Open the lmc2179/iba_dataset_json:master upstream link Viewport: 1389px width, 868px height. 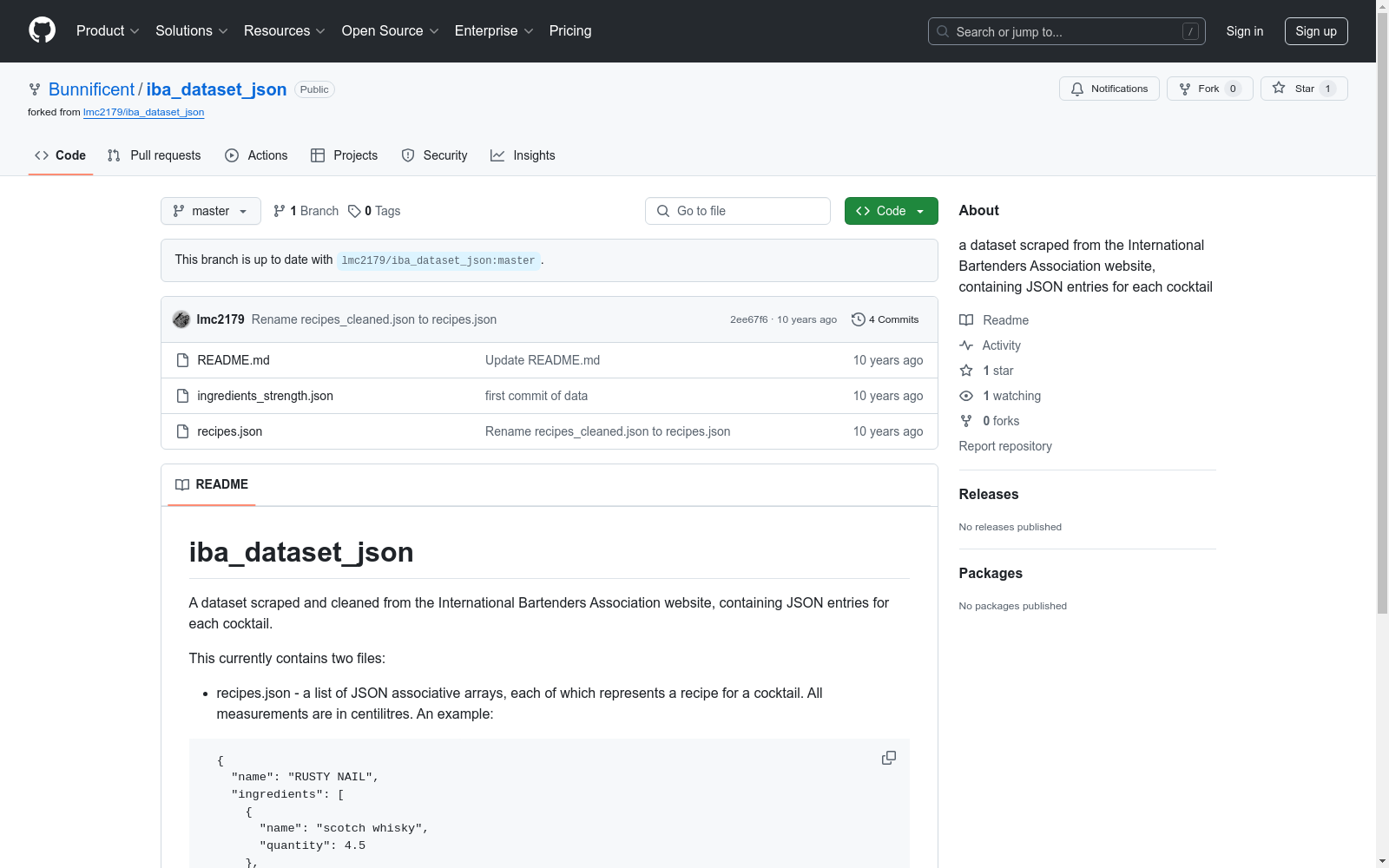click(438, 260)
